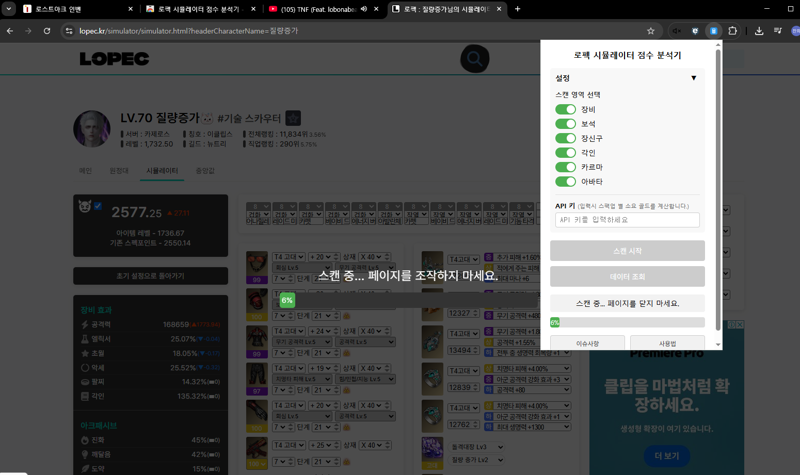
Task: Open the browser downloads icon
Action: coord(759,31)
